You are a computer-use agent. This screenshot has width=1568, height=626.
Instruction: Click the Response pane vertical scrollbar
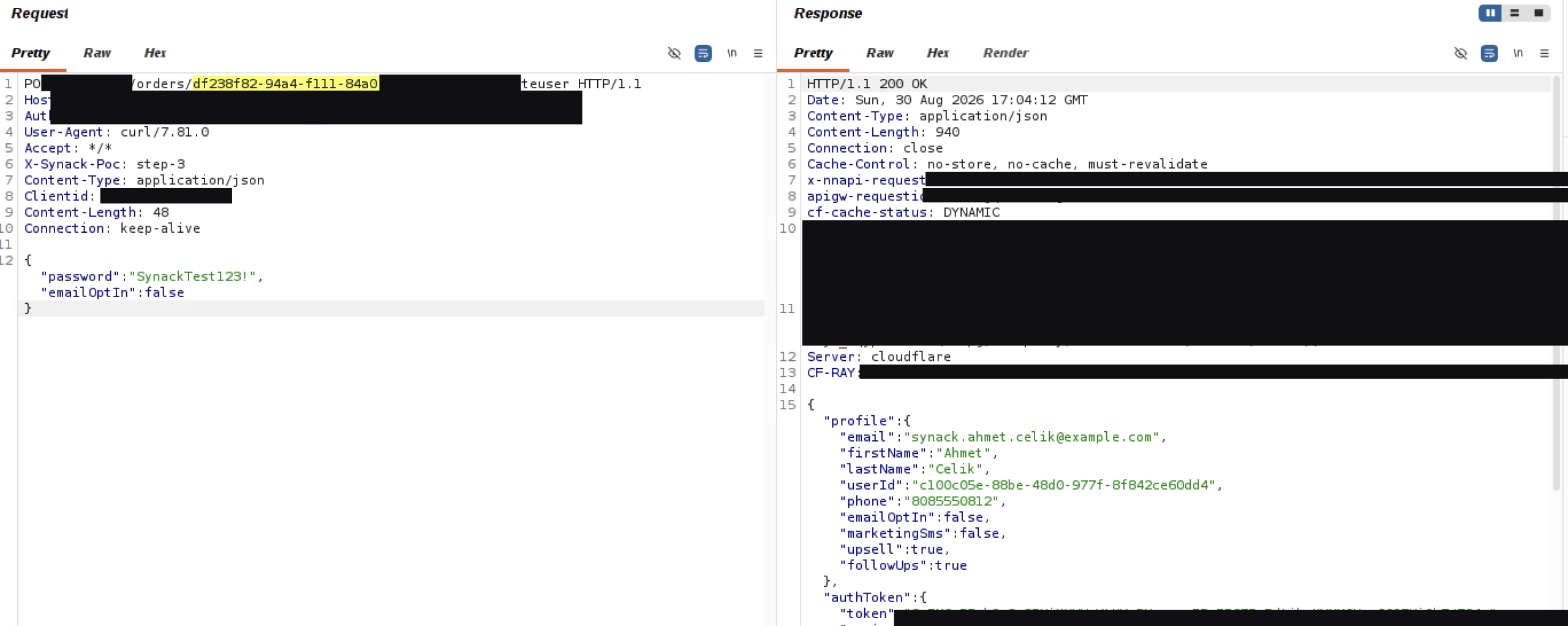pyautogui.click(x=1556, y=282)
